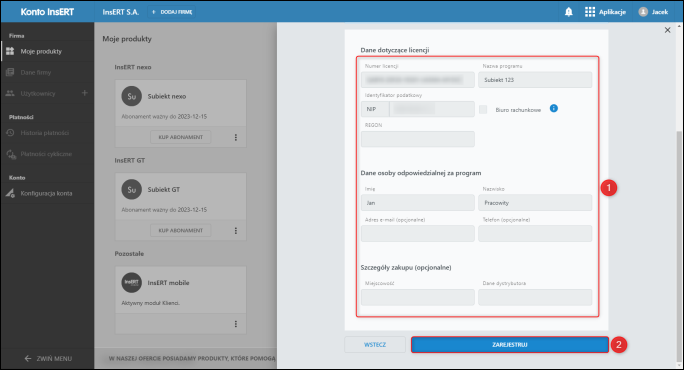The height and width of the screenshot is (370, 684).
Task: Collapse sidebar with Zwiń menu
Action: coord(48,358)
